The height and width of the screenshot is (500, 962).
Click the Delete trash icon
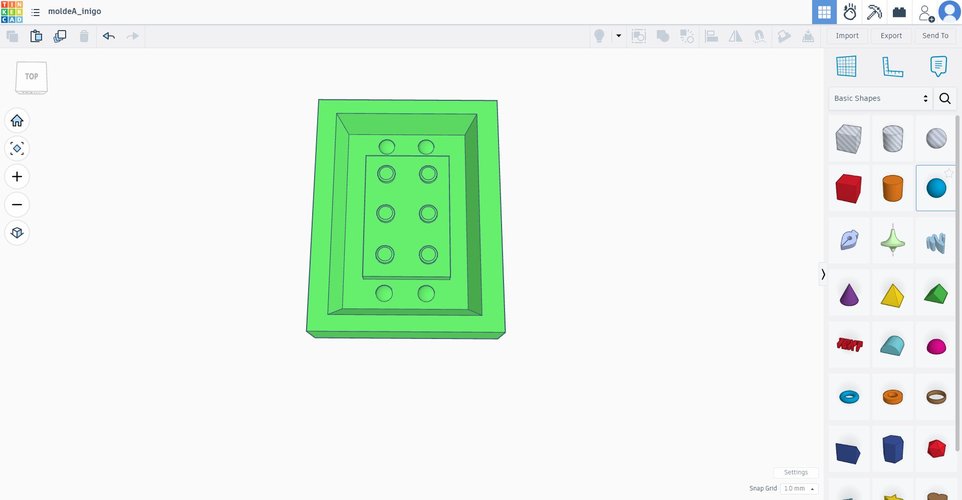84,36
